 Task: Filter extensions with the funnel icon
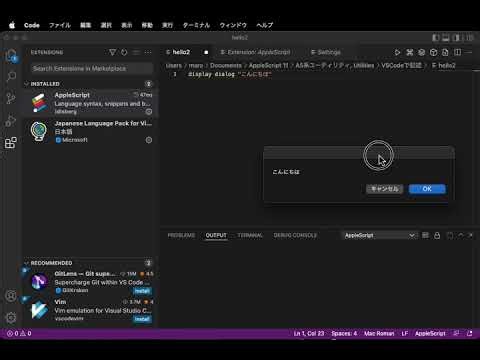113,52
